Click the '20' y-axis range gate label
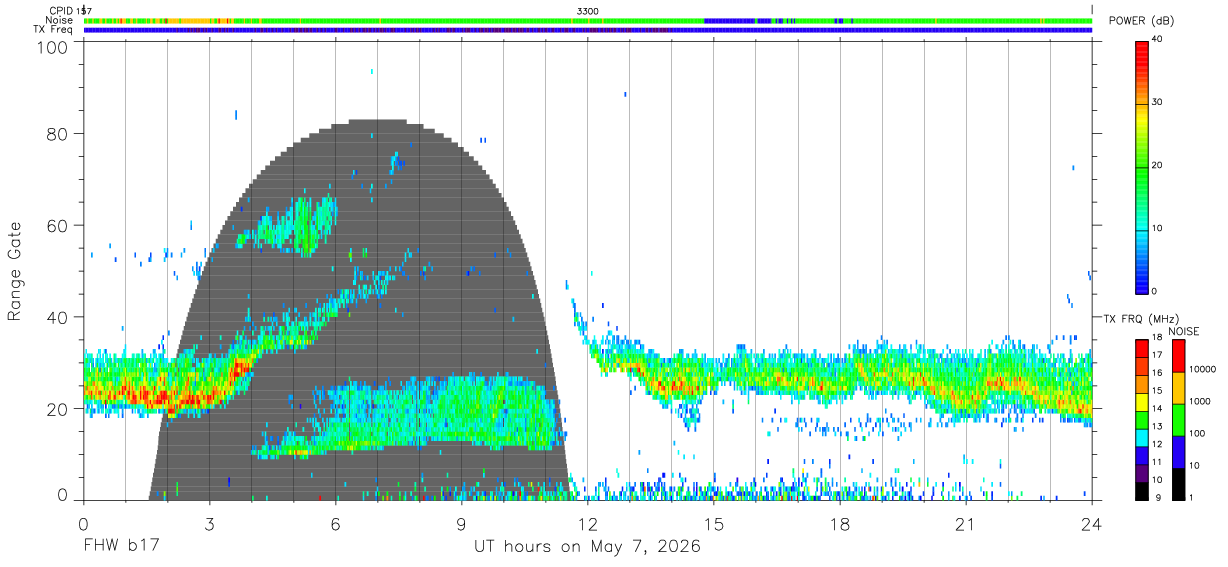Screen dimensions: 1228x567 57,408
